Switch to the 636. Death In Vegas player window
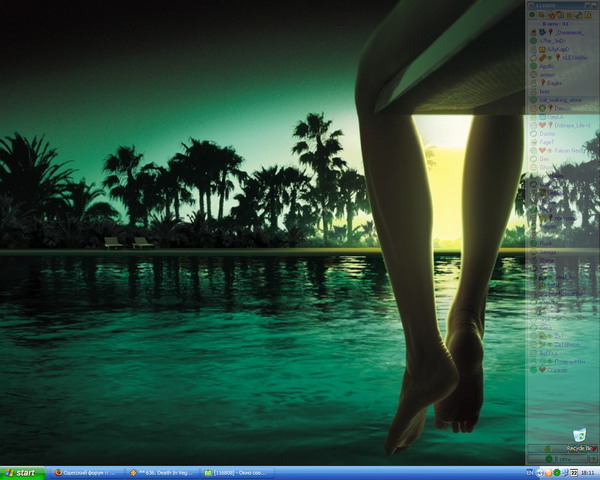The height and width of the screenshot is (480, 600). [163, 473]
